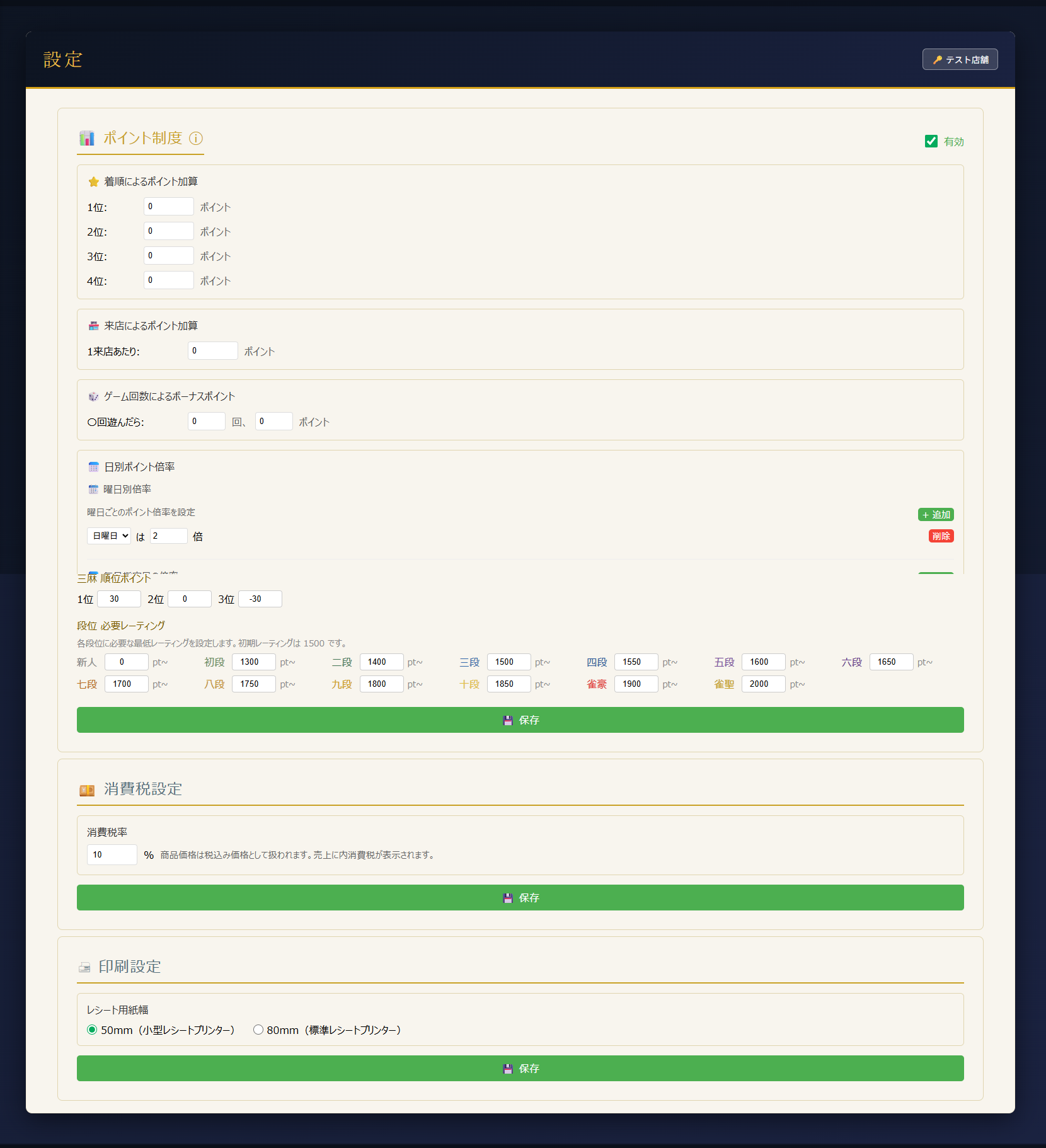Viewport: 1046px width, 1148px height.
Task: Click the calendar icon beside 曜日別倍率
Action: [93, 490]
